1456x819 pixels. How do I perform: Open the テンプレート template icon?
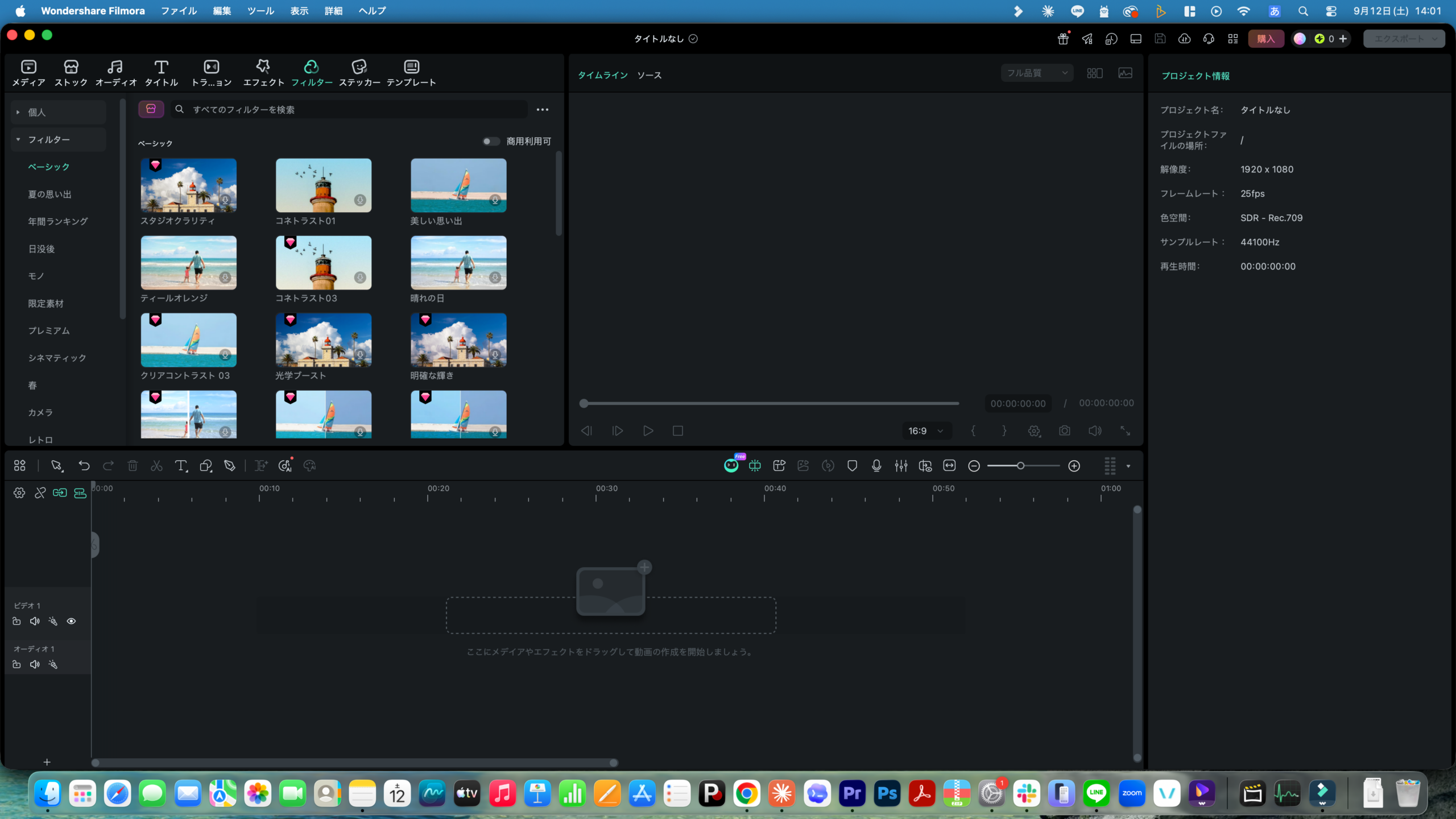click(411, 67)
